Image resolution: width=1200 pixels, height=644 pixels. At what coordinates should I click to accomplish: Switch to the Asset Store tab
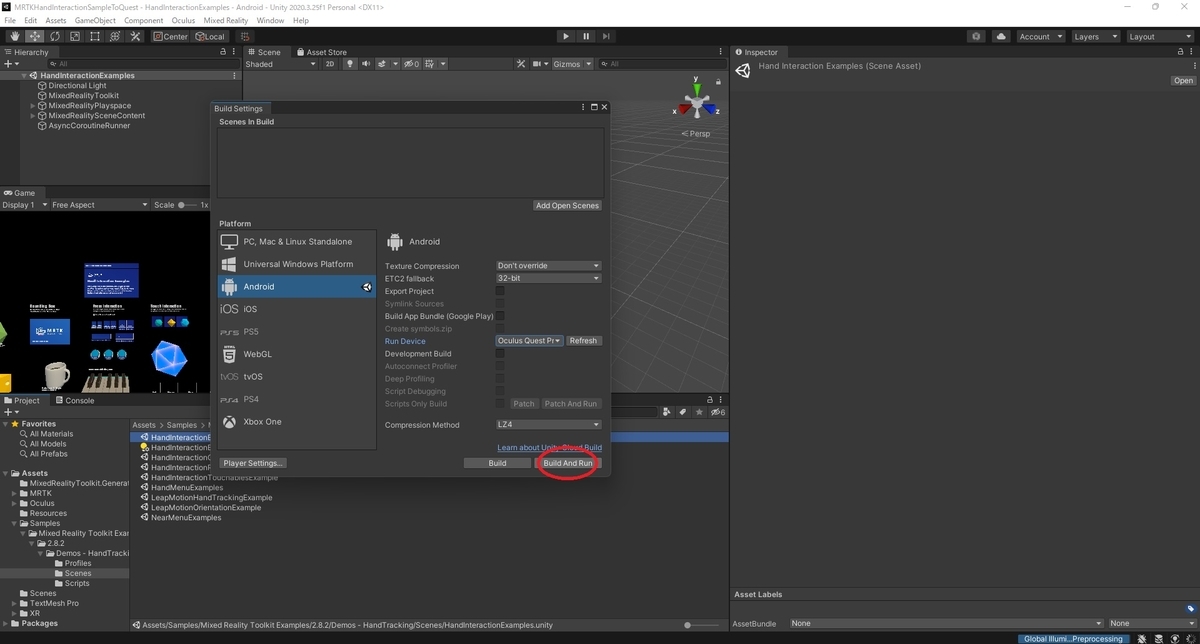point(321,52)
